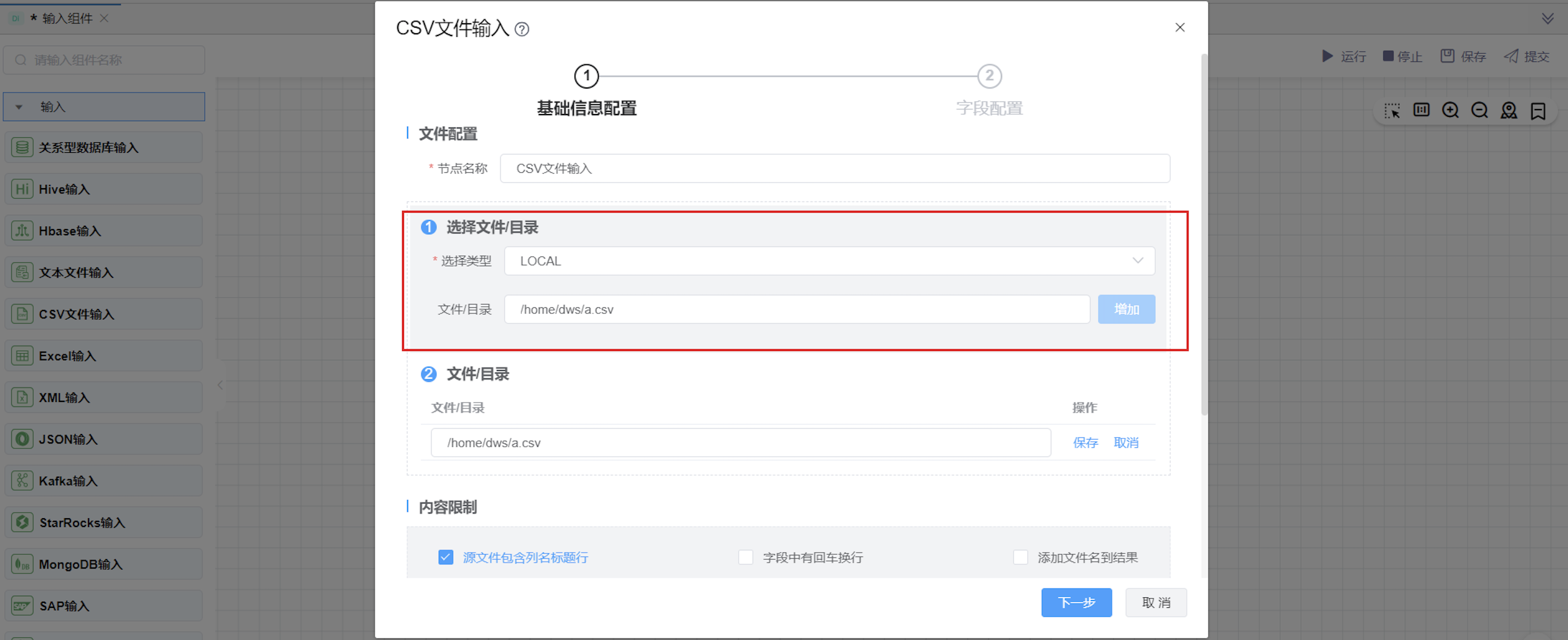Collapse the 输入 component category
1568x640 pixels.
pyautogui.click(x=19, y=107)
